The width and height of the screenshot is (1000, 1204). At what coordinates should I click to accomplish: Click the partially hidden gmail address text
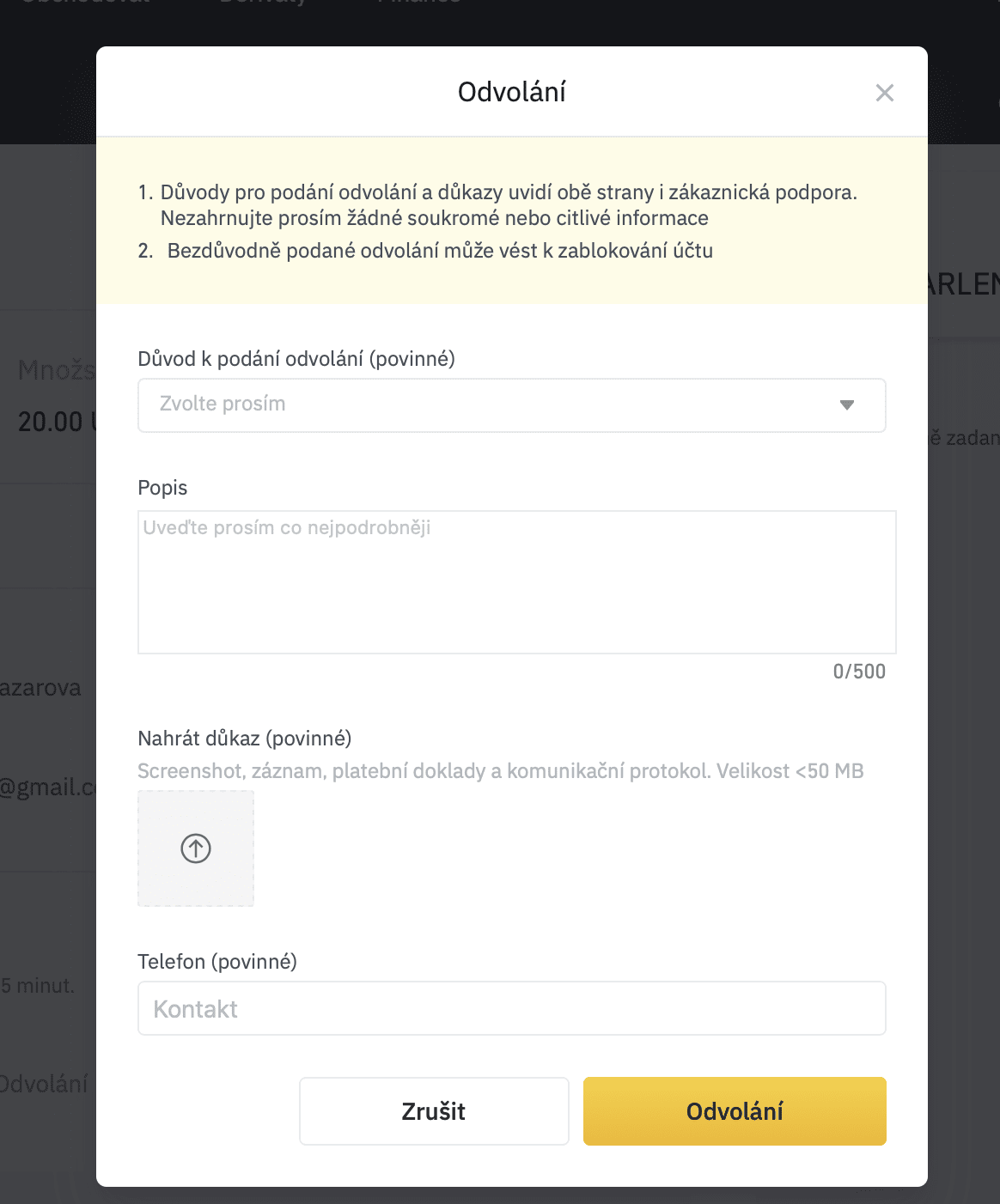click(48, 787)
